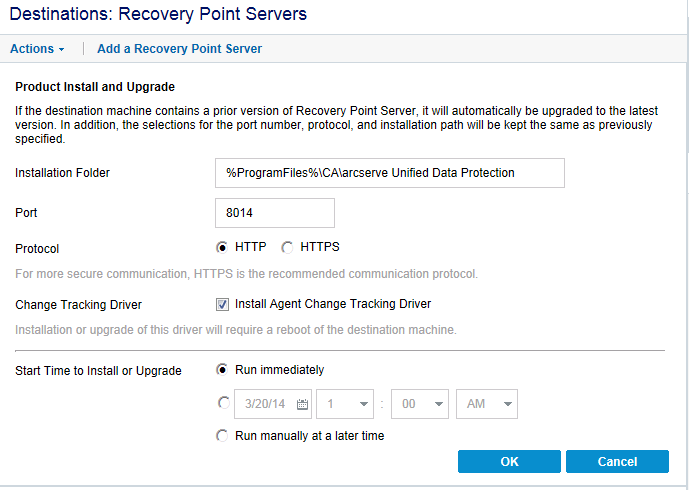Choose Run manually at a later time
The image size is (689, 490).
[x=222, y=436]
